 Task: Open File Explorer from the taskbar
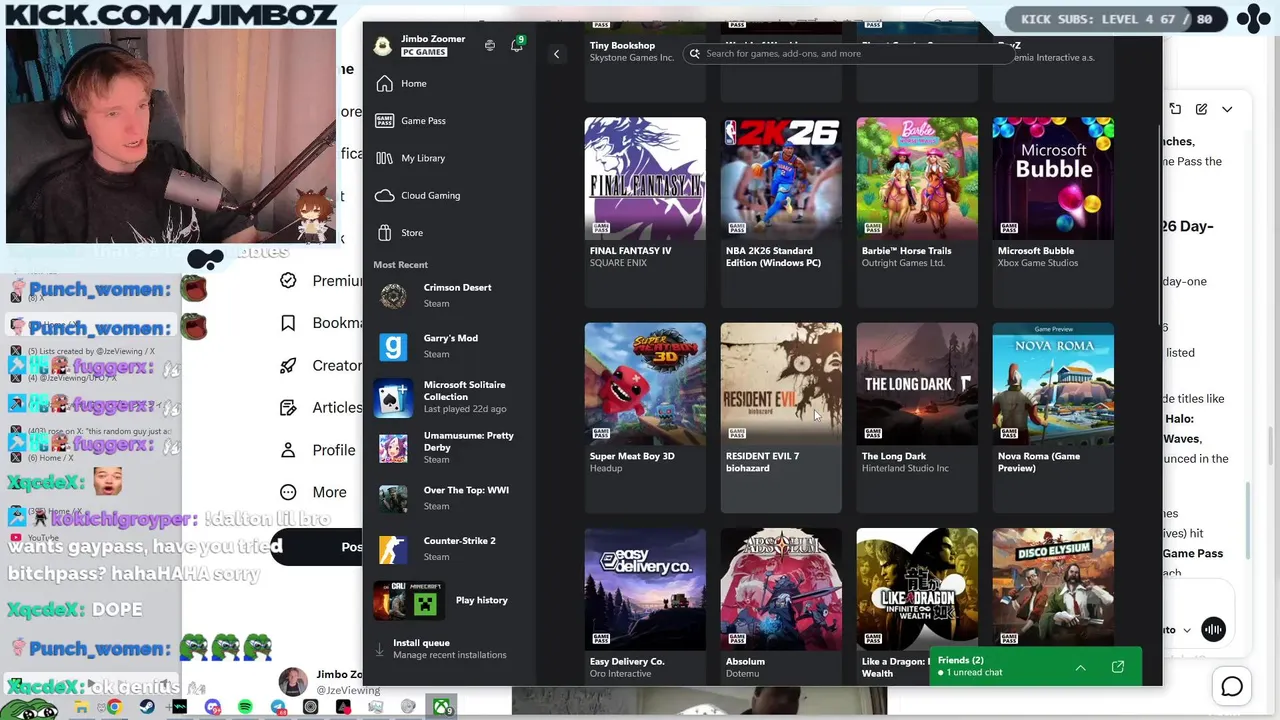[x=82, y=707]
